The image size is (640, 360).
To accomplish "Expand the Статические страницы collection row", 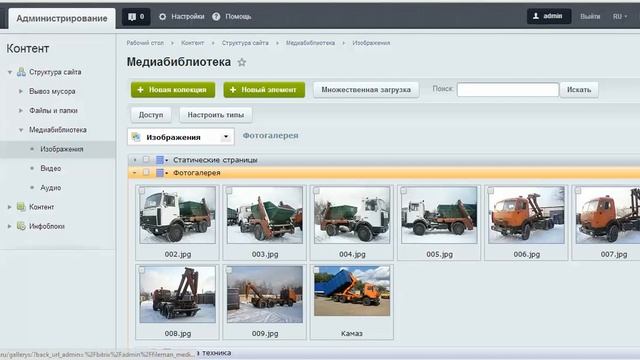I will 135,160.
